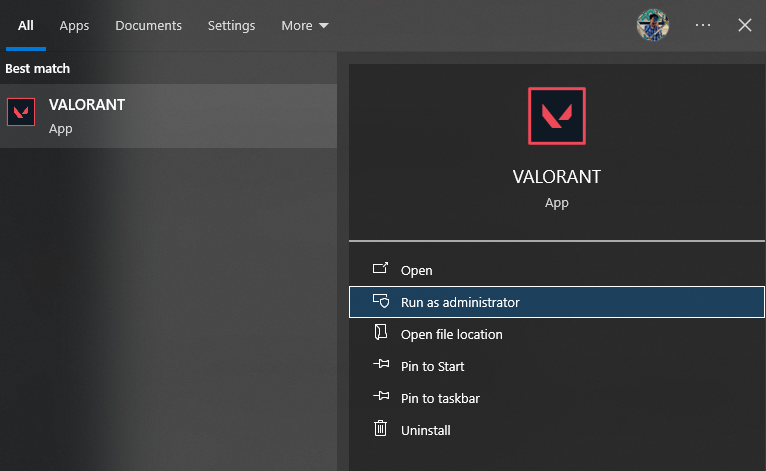Switch to the Apps tab
766x471 pixels.
[74, 25]
